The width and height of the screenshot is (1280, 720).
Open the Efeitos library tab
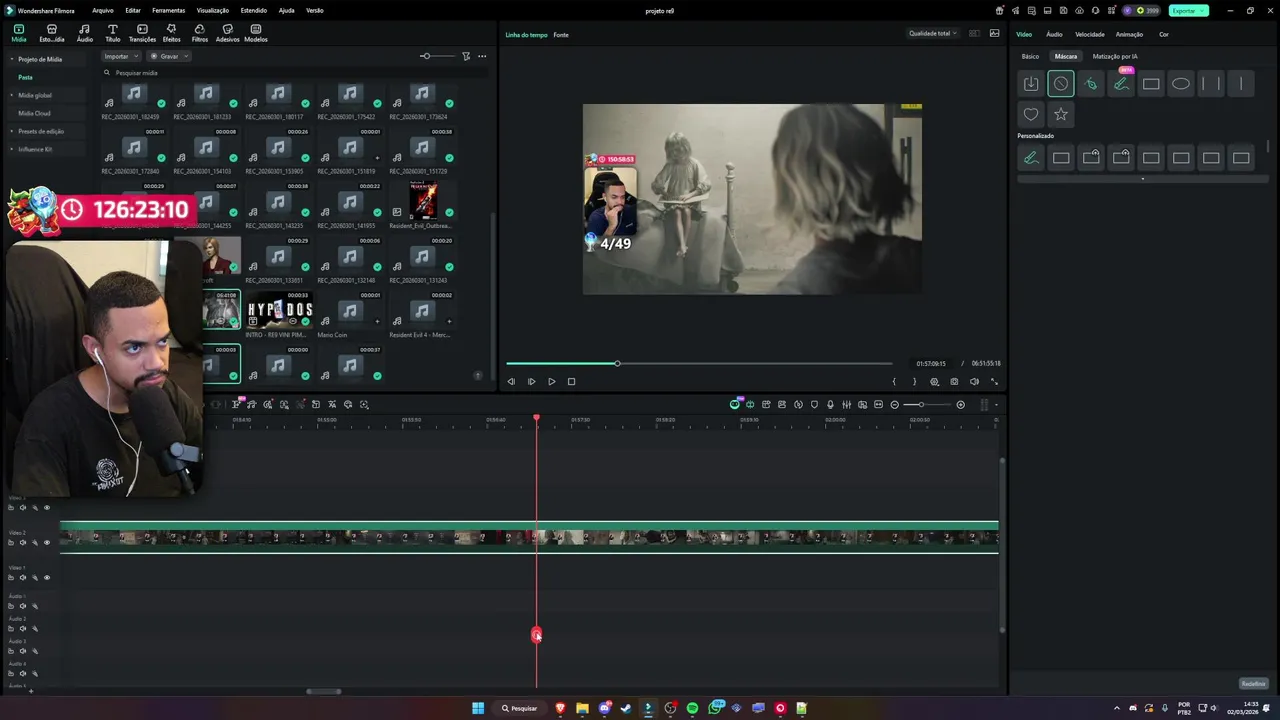coord(171,33)
